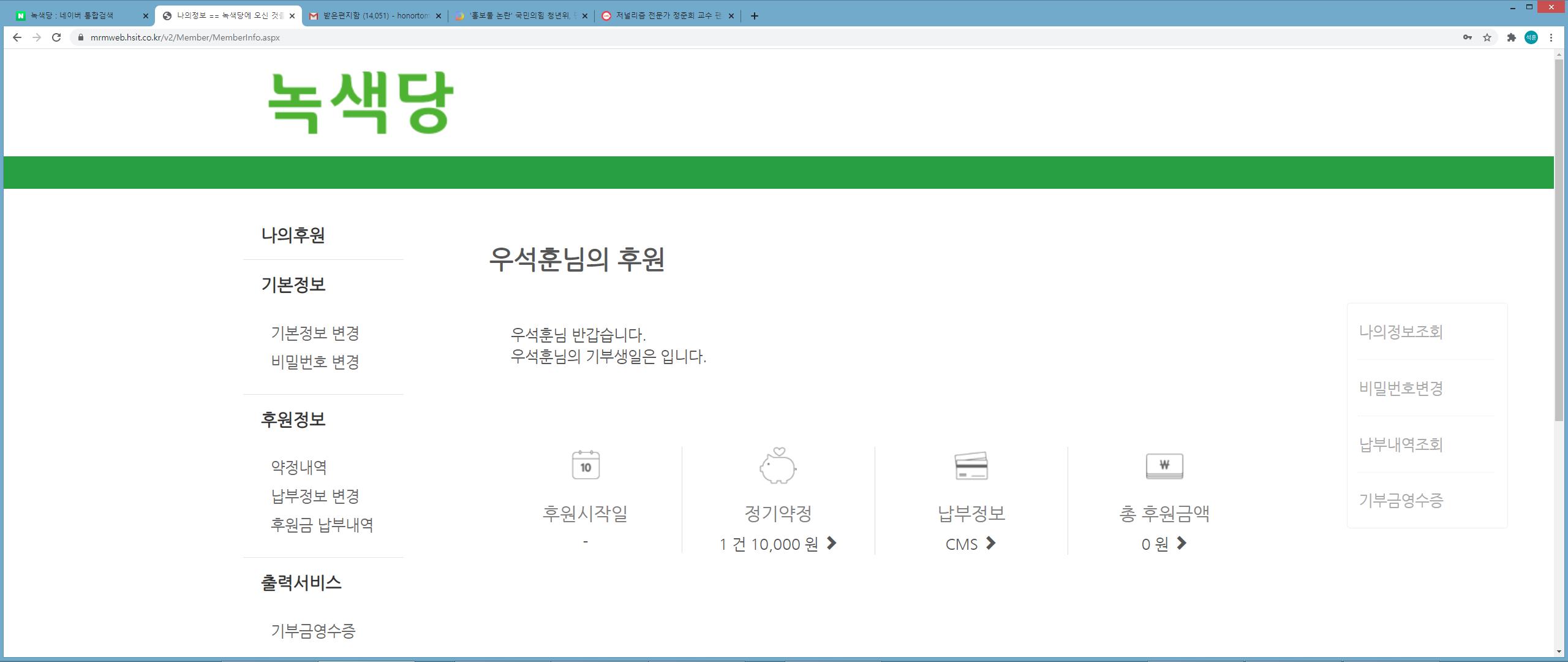Screen dimensions: 1568x662
Task: Click the credit card icon above 납부정보
Action: tap(971, 466)
